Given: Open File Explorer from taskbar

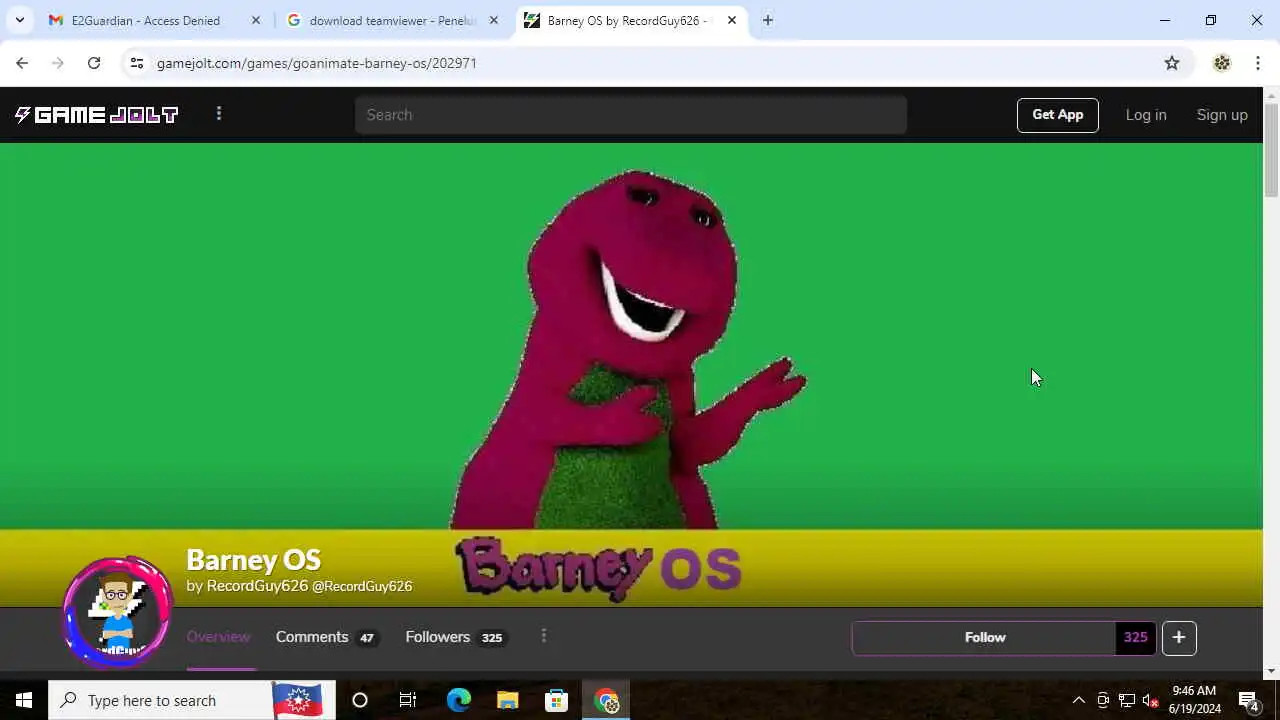Looking at the screenshot, I should point(508,700).
